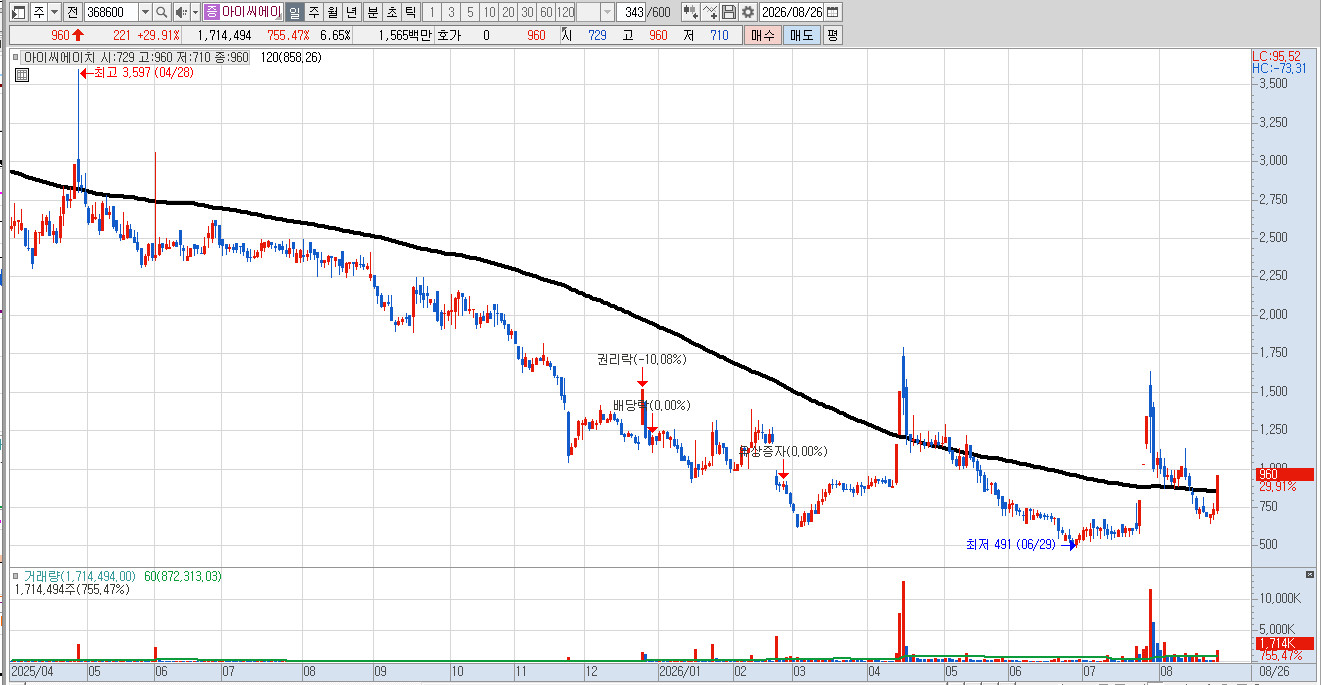1321x685 pixels.
Task: Toggle small square before 거래량 panel title
Action: click(x=16, y=577)
